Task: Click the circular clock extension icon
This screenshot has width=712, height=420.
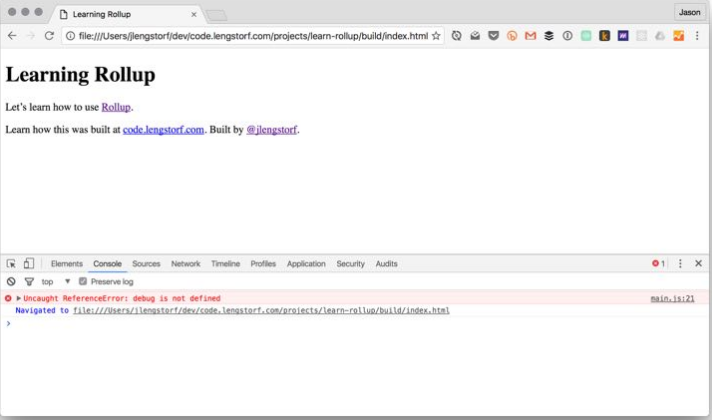Action: (x=456, y=36)
